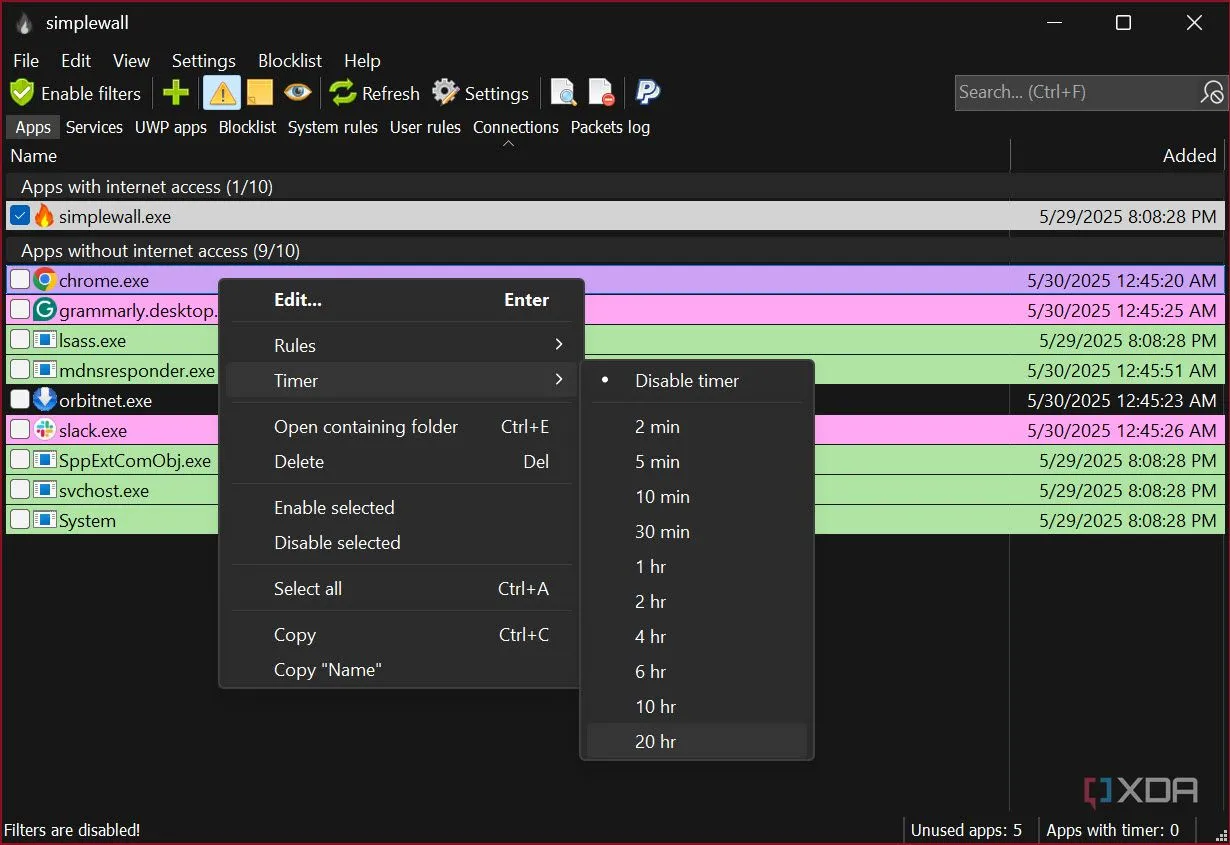This screenshot has width=1230, height=845.
Task: Click the PayPal donate icon
Action: 648,93
